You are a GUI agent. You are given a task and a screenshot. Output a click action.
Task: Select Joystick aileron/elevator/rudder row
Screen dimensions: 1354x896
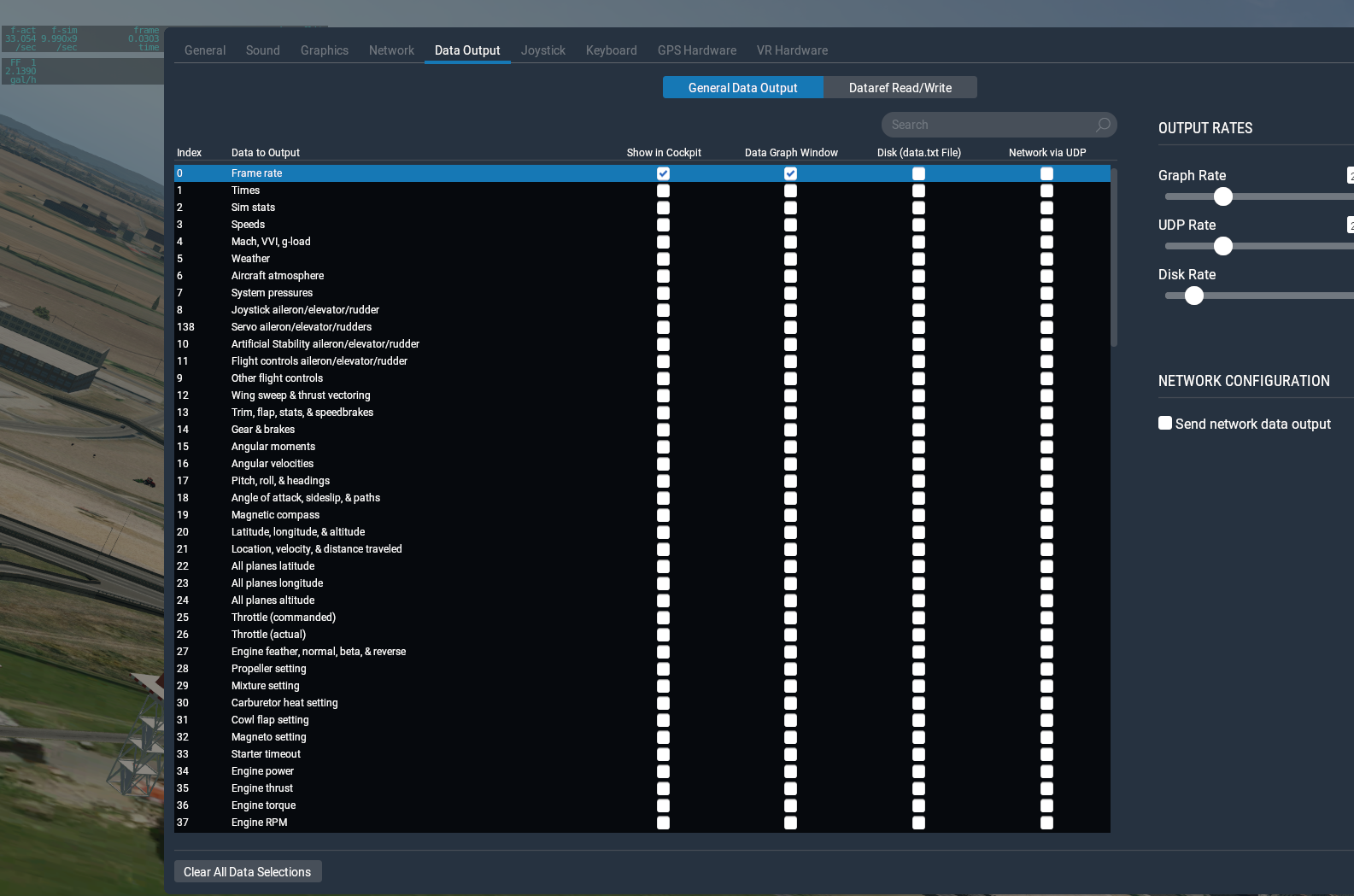[x=642, y=310]
